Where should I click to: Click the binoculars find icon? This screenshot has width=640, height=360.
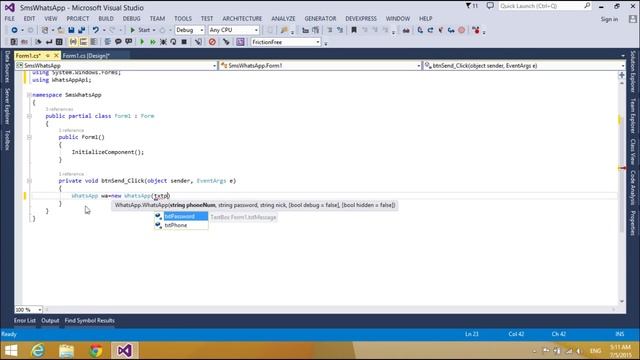point(406,30)
